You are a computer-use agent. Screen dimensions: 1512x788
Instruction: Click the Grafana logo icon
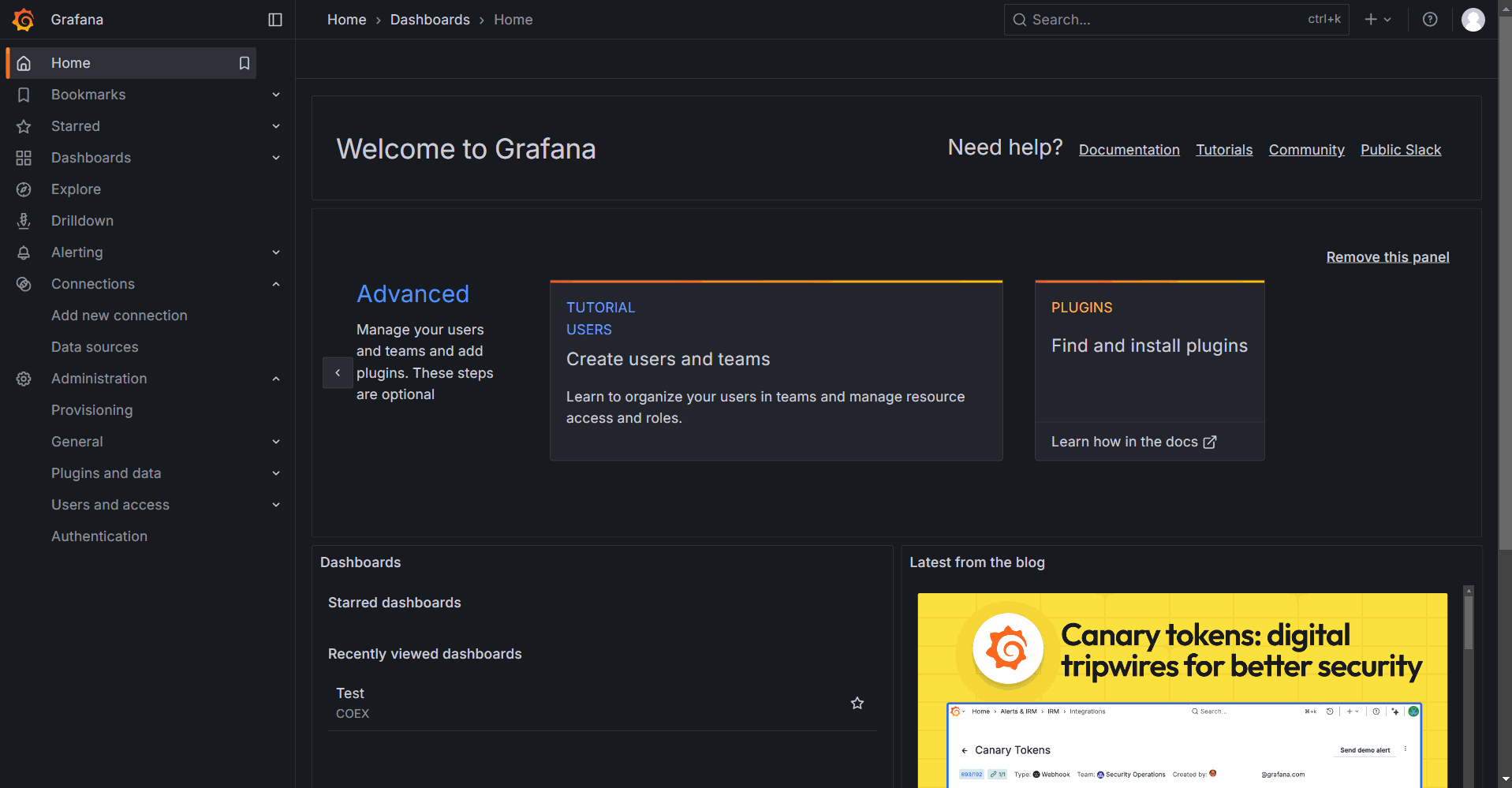point(24,20)
